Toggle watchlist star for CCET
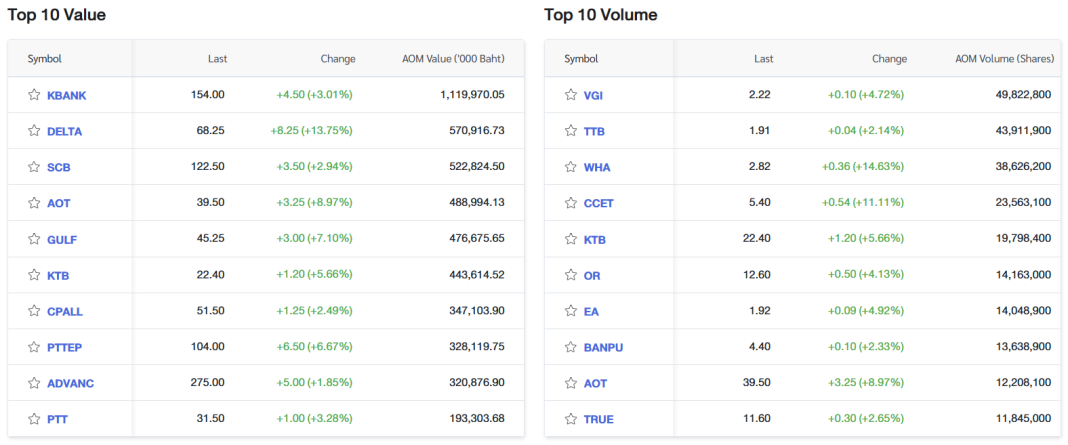1068x445 pixels. (x=571, y=203)
